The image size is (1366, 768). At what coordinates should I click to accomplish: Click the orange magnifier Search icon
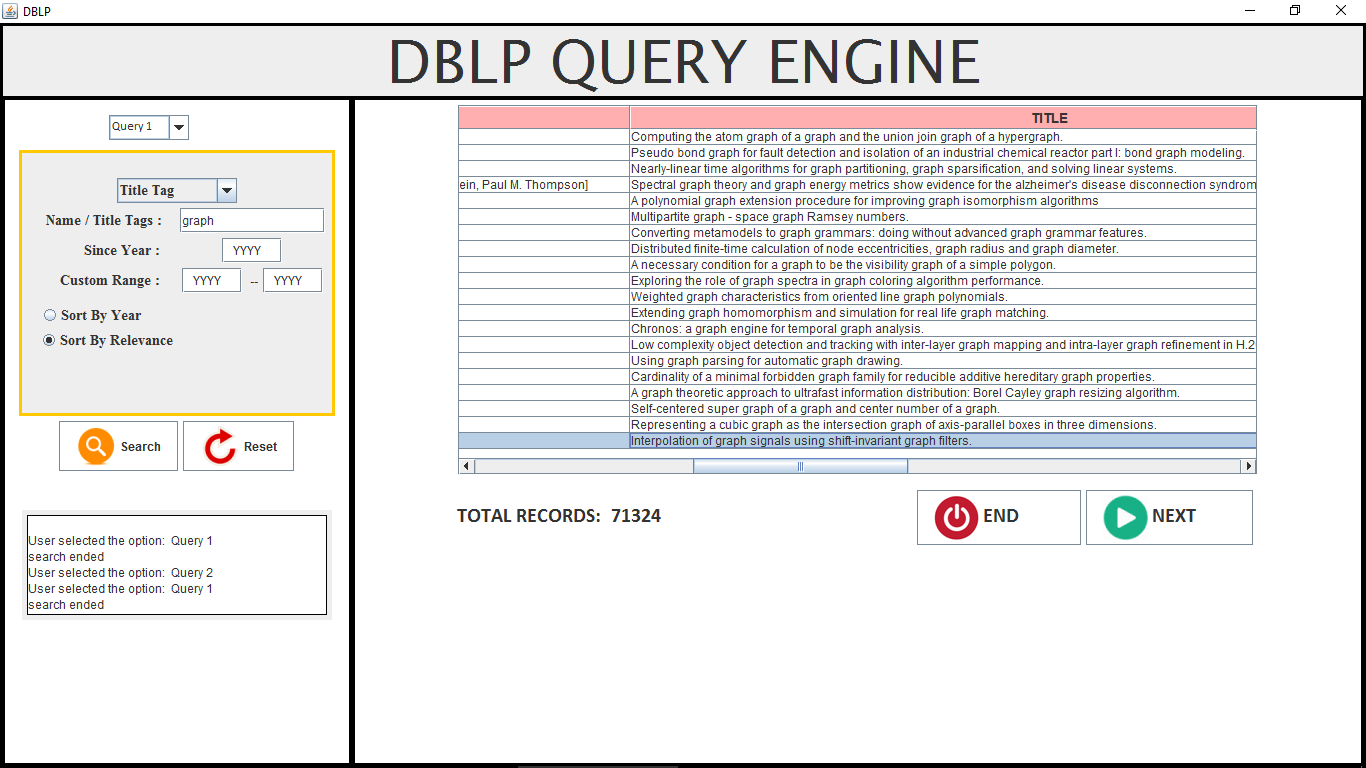click(x=95, y=446)
